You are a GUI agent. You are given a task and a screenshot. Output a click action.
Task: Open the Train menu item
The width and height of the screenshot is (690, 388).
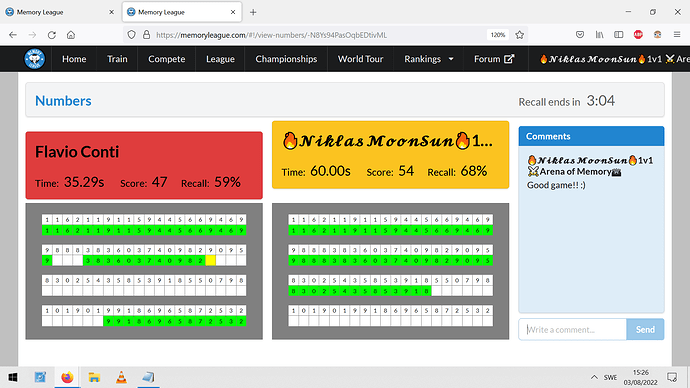(117, 59)
